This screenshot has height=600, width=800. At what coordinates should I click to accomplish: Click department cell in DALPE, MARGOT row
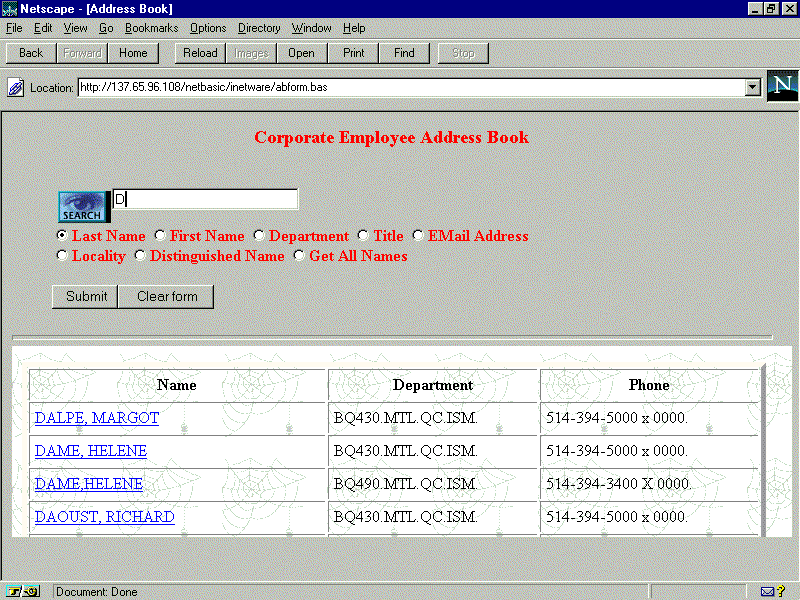[x=433, y=418]
